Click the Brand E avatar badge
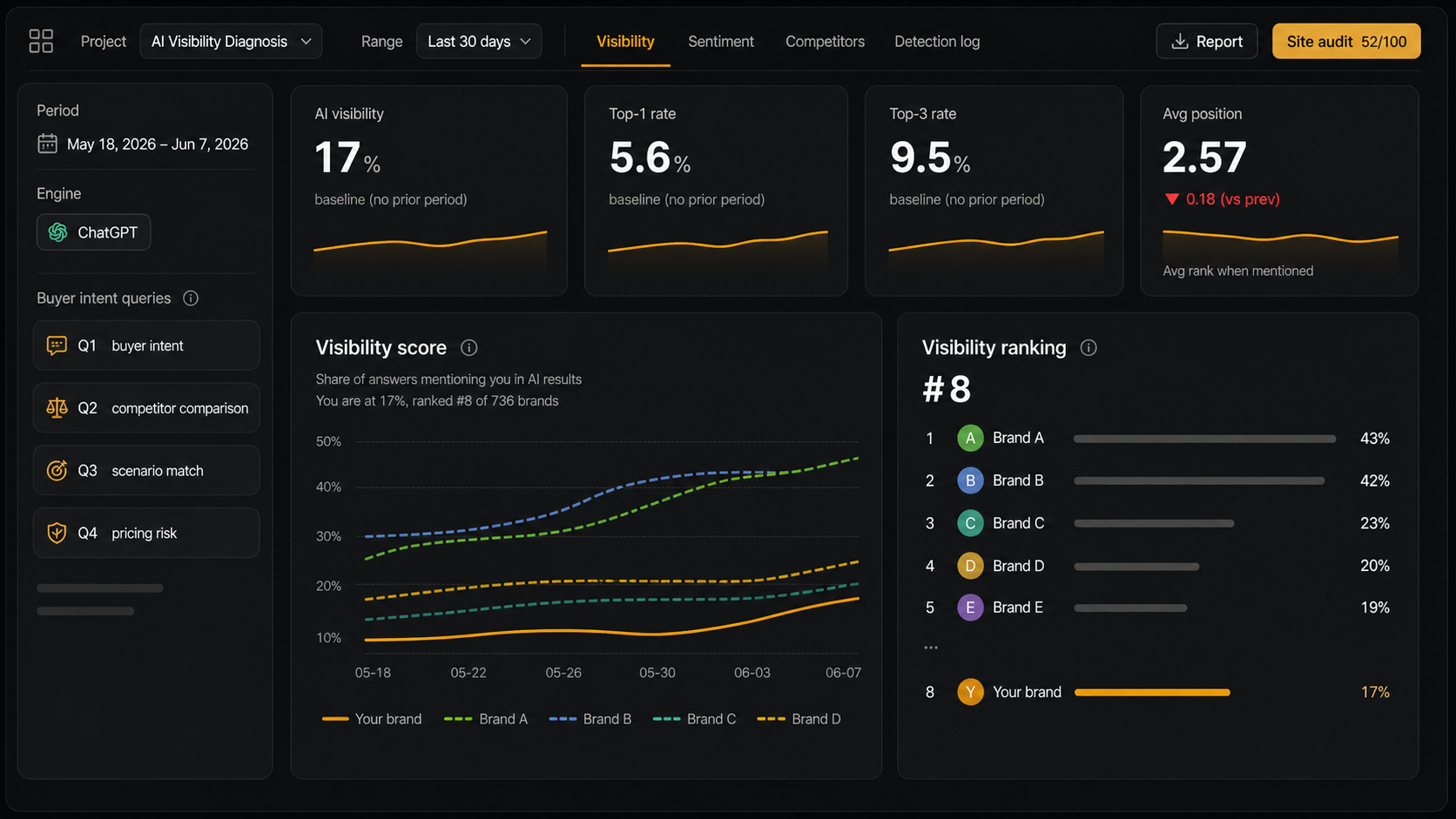 point(970,608)
